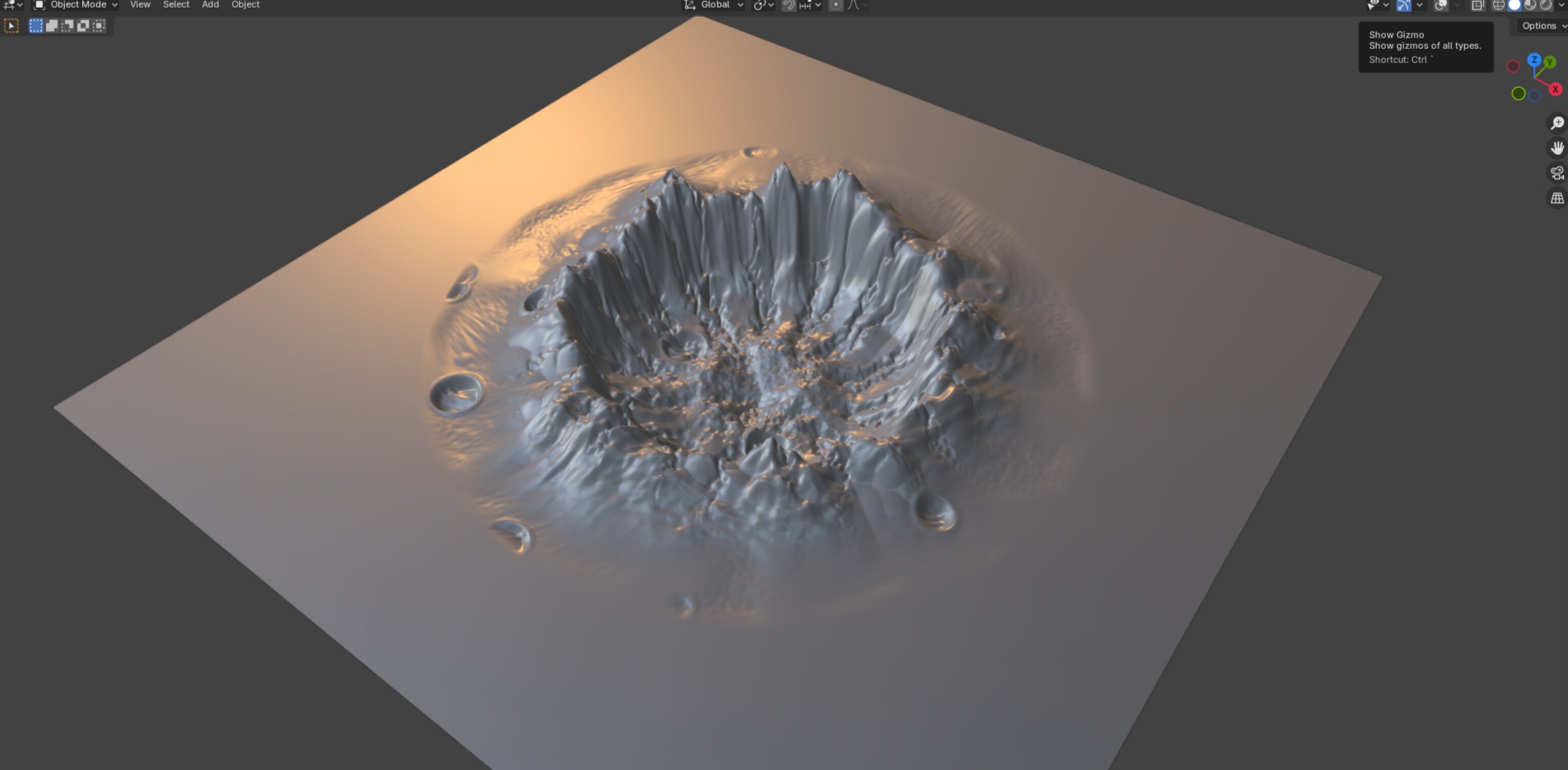
Task: Open the View menu
Action: point(140,5)
